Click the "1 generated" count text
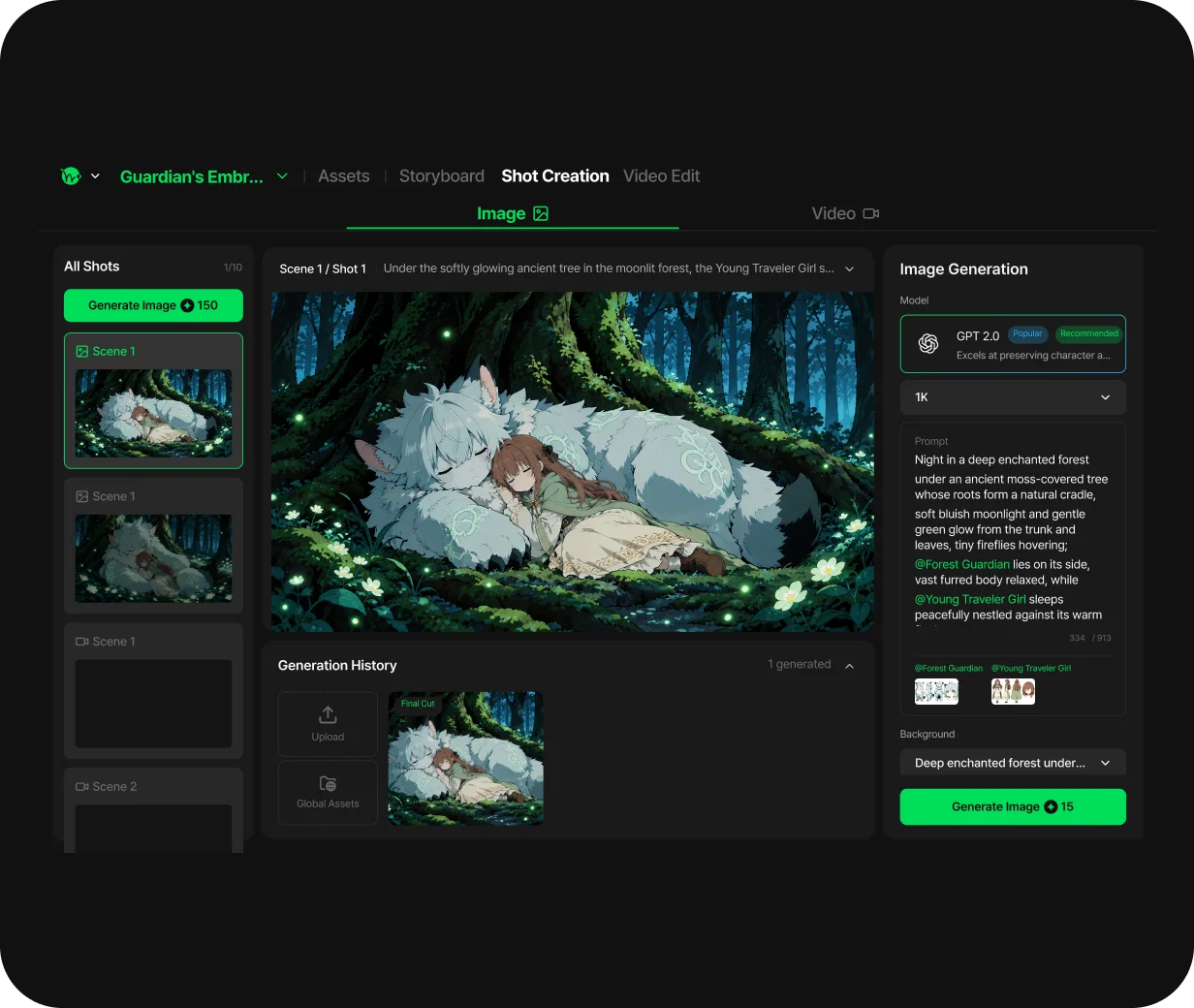 [800, 664]
